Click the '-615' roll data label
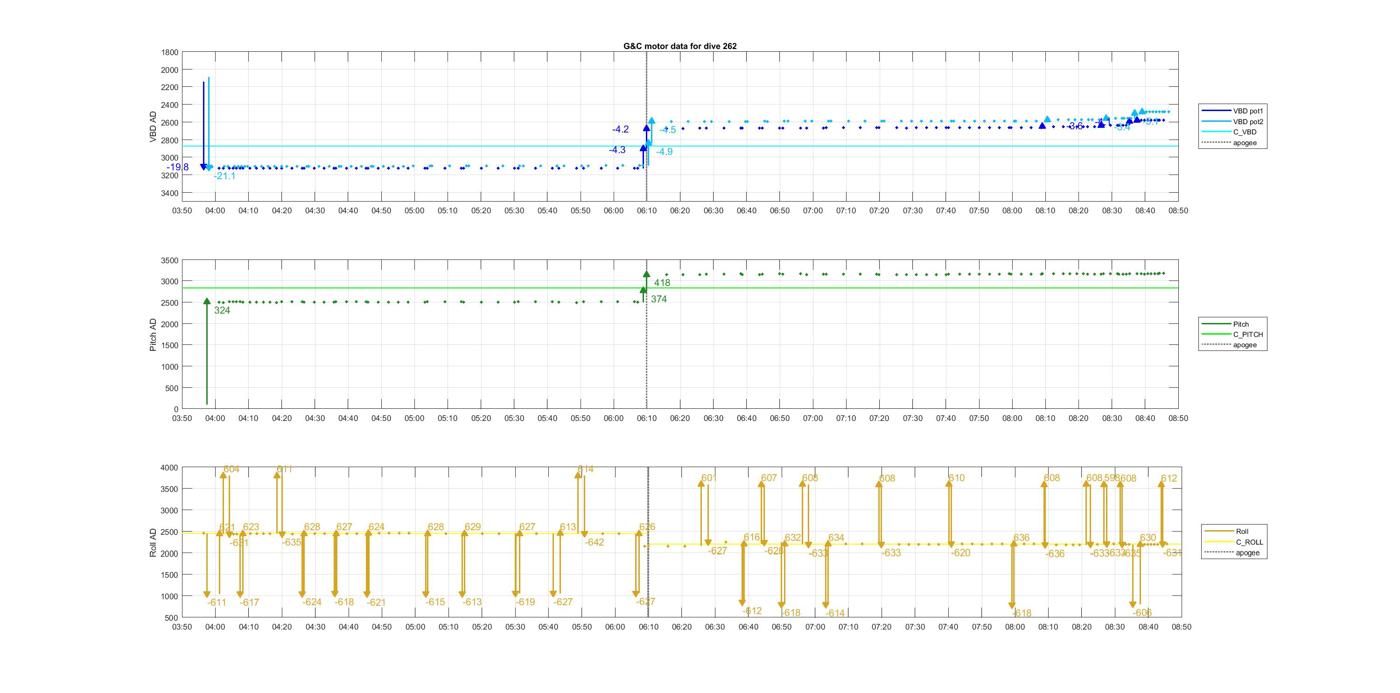Image resolution: width=1400 pixels, height=693 pixels. (x=435, y=602)
